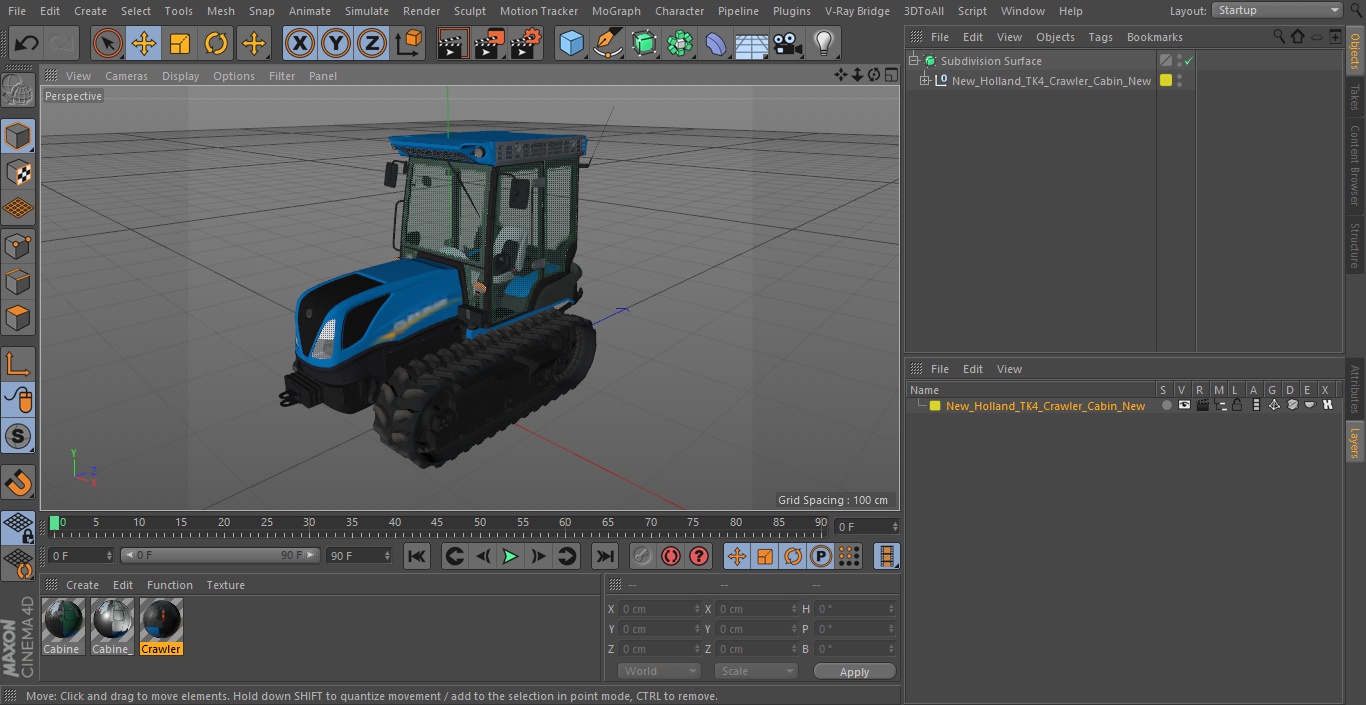Open the Layers side tab
The height and width of the screenshot is (705, 1366).
(1355, 443)
